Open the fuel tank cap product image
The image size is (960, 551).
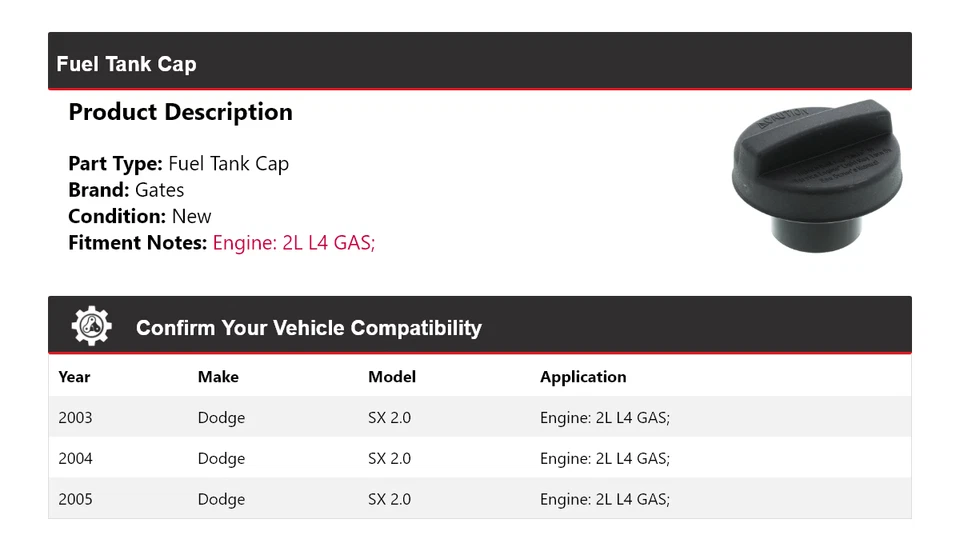[x=817, y=175]
